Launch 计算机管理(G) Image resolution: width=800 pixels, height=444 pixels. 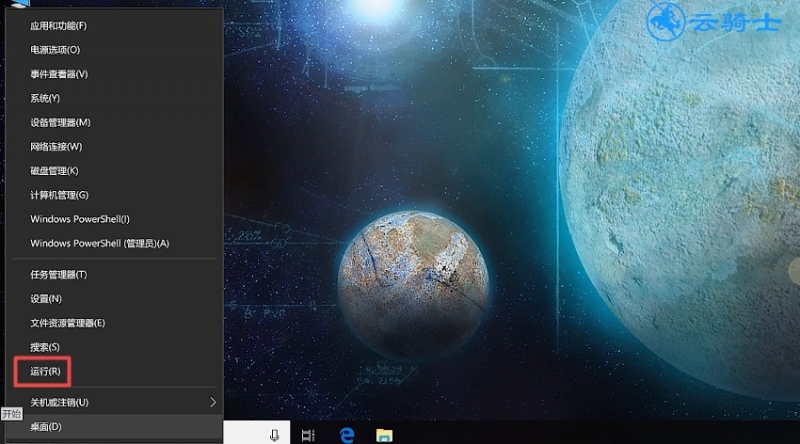[x=114, y=195]
